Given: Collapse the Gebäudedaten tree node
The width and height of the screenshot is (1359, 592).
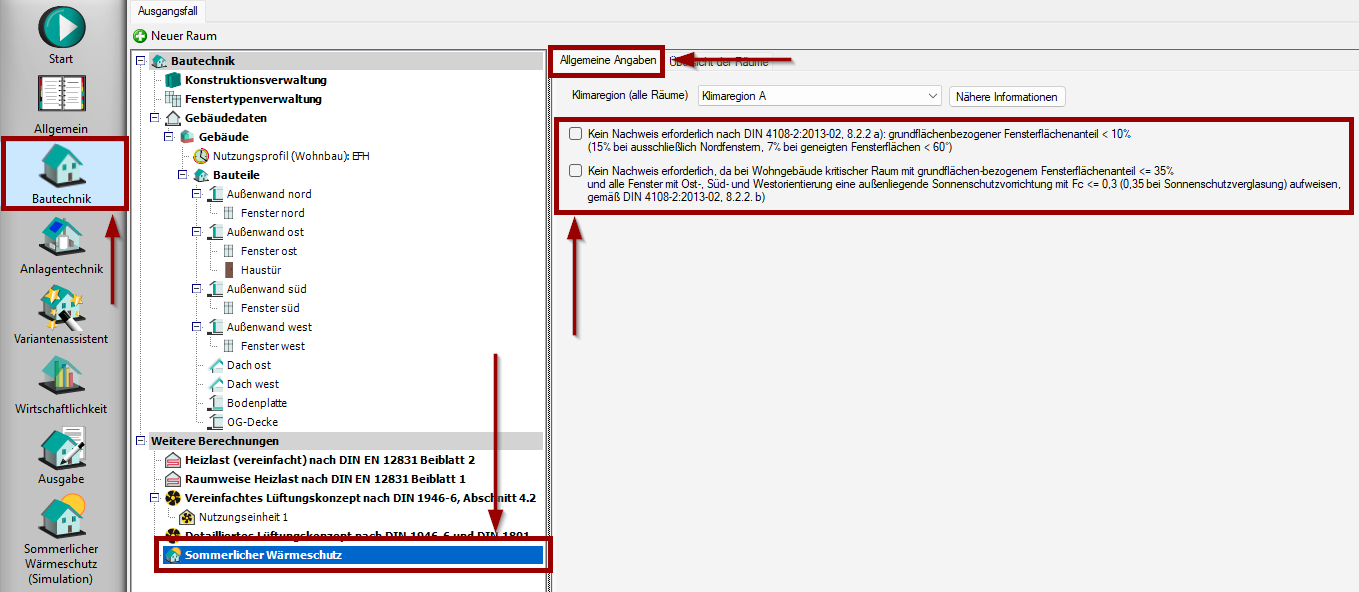Looking at the screenshot, I should click(155, 118).
